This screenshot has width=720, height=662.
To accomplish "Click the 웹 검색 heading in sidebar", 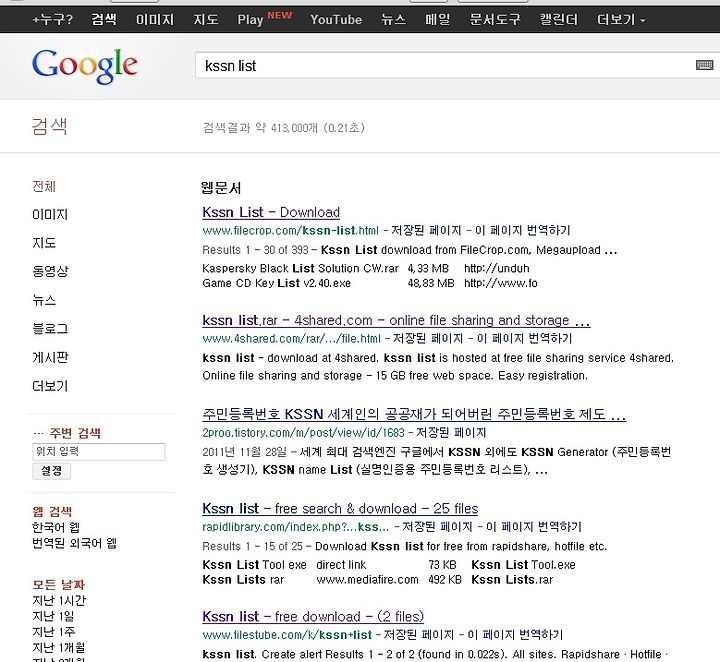I will [x=52, y=512].
